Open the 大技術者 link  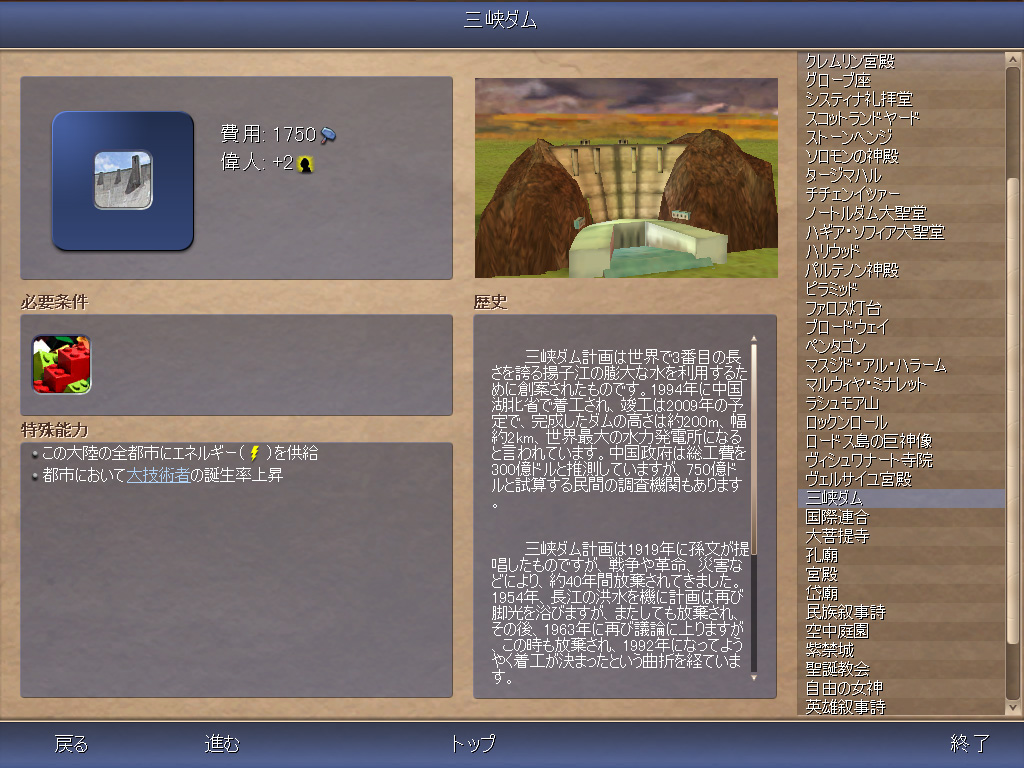point(158,475)
